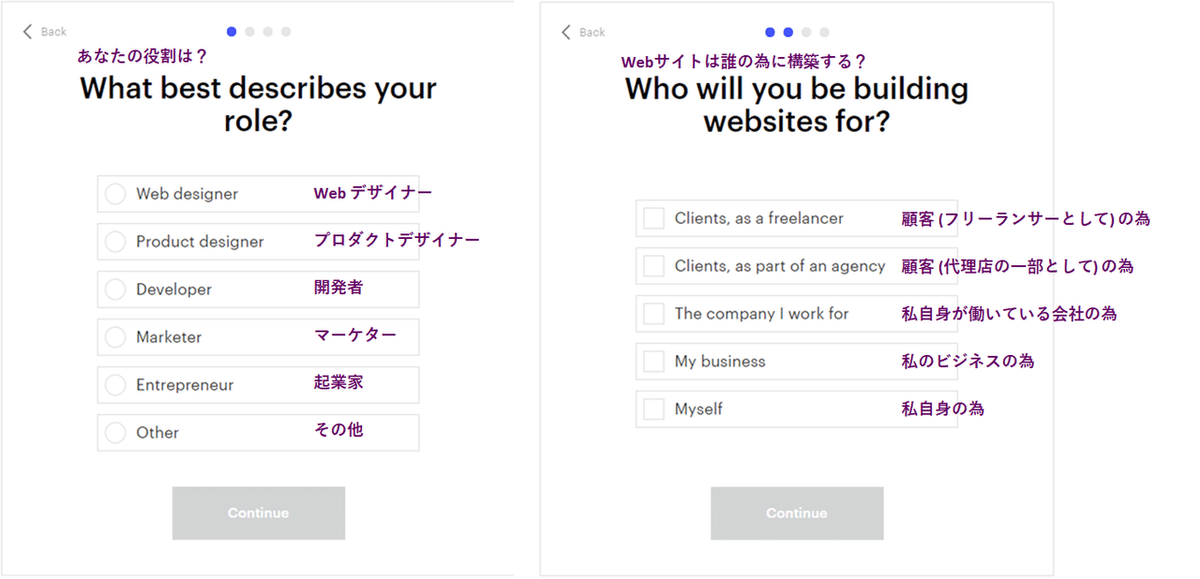Screen dimensions: 1200x579
Task: Check the Clients, as a freelancer box
Action: tap(654, 218)
